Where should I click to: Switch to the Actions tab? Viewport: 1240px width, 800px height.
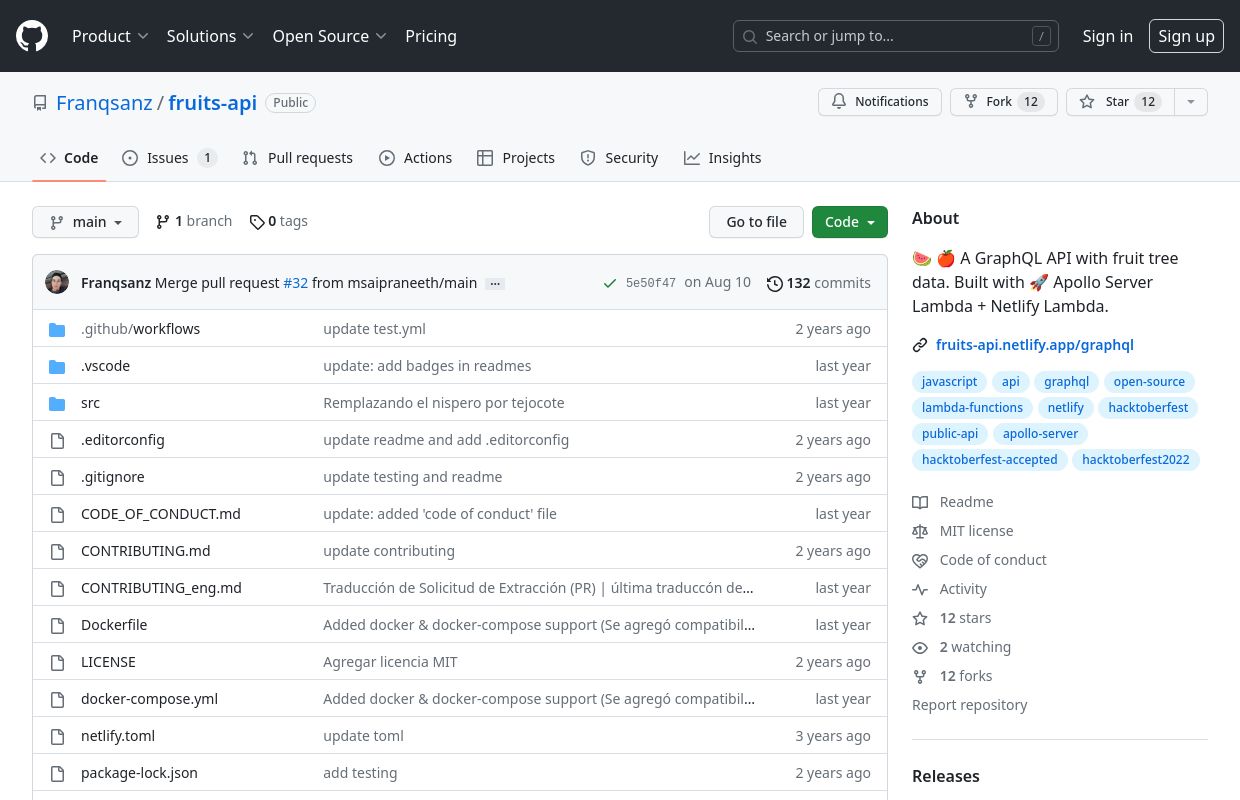(x=415, y=158)
